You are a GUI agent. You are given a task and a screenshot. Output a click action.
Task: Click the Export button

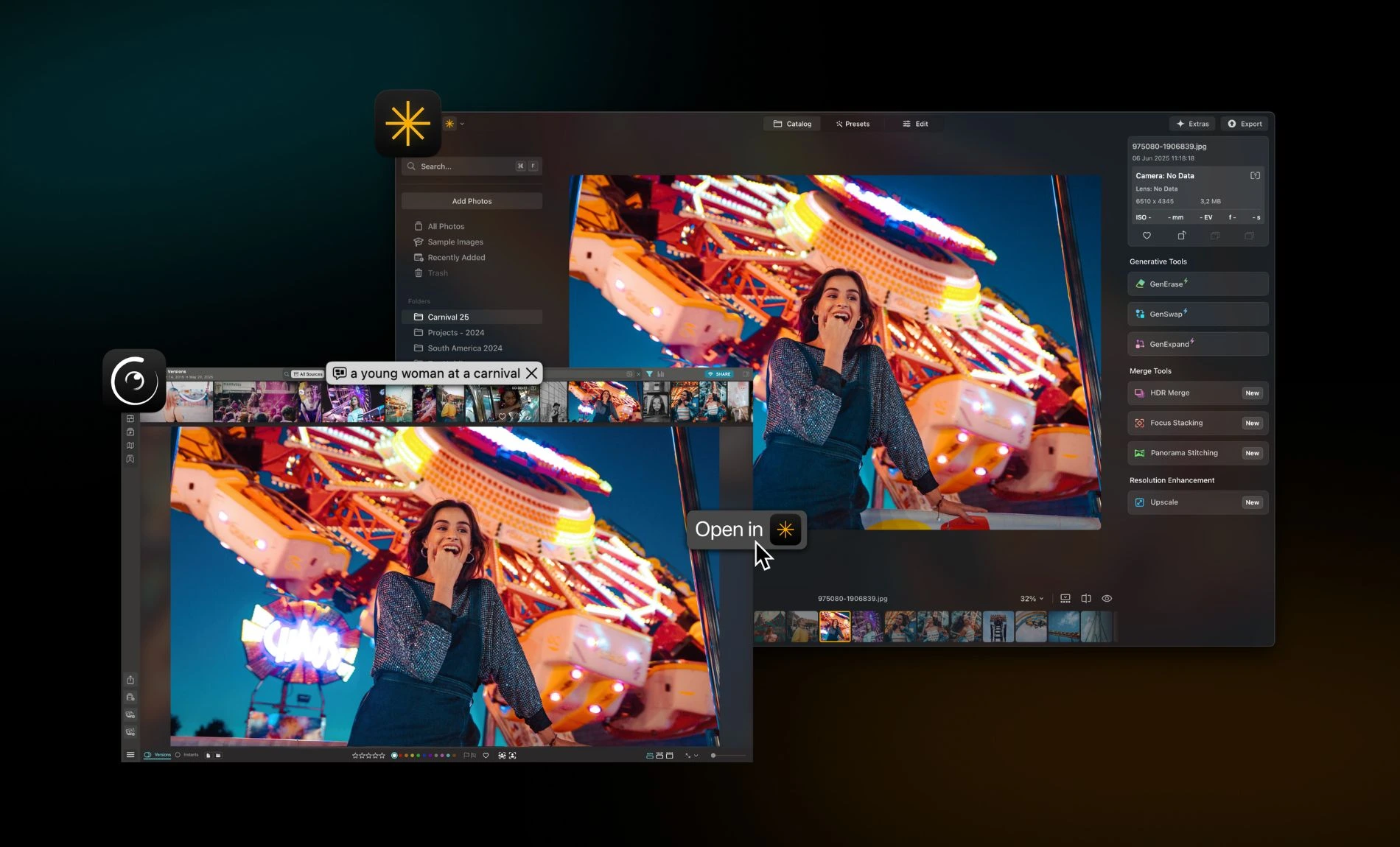pos(1245,124)
